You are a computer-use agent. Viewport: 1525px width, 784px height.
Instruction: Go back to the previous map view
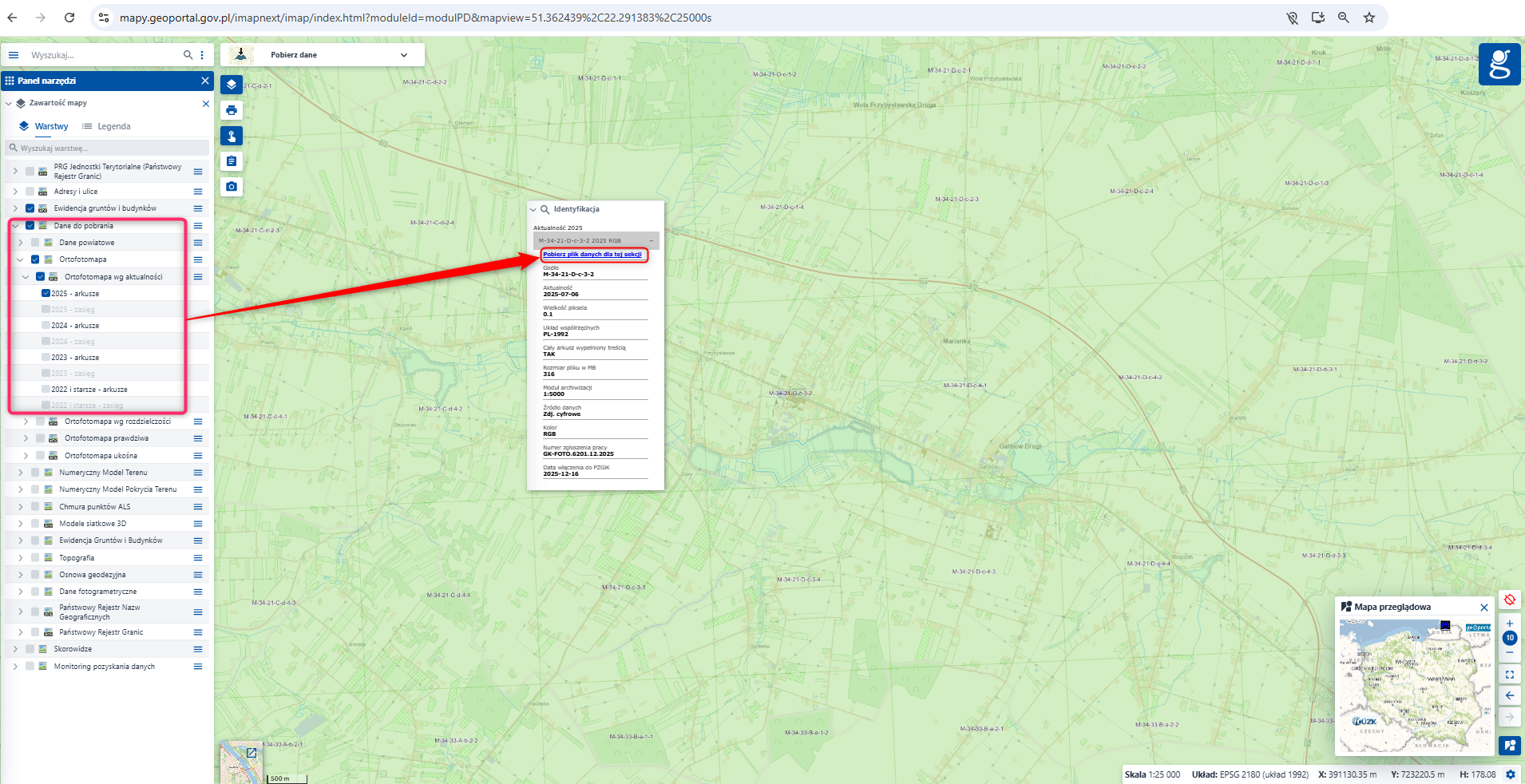(1509, 695)
